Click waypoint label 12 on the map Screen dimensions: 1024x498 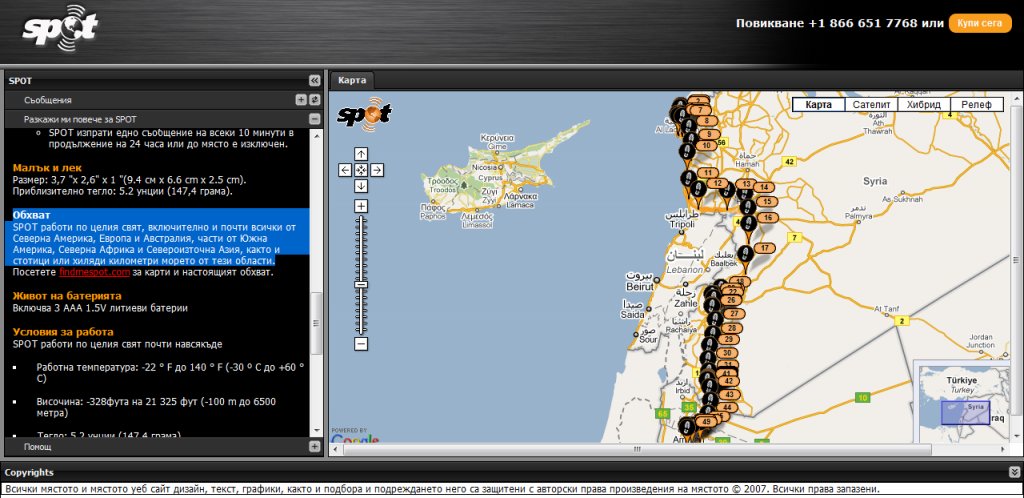(718, 183)
